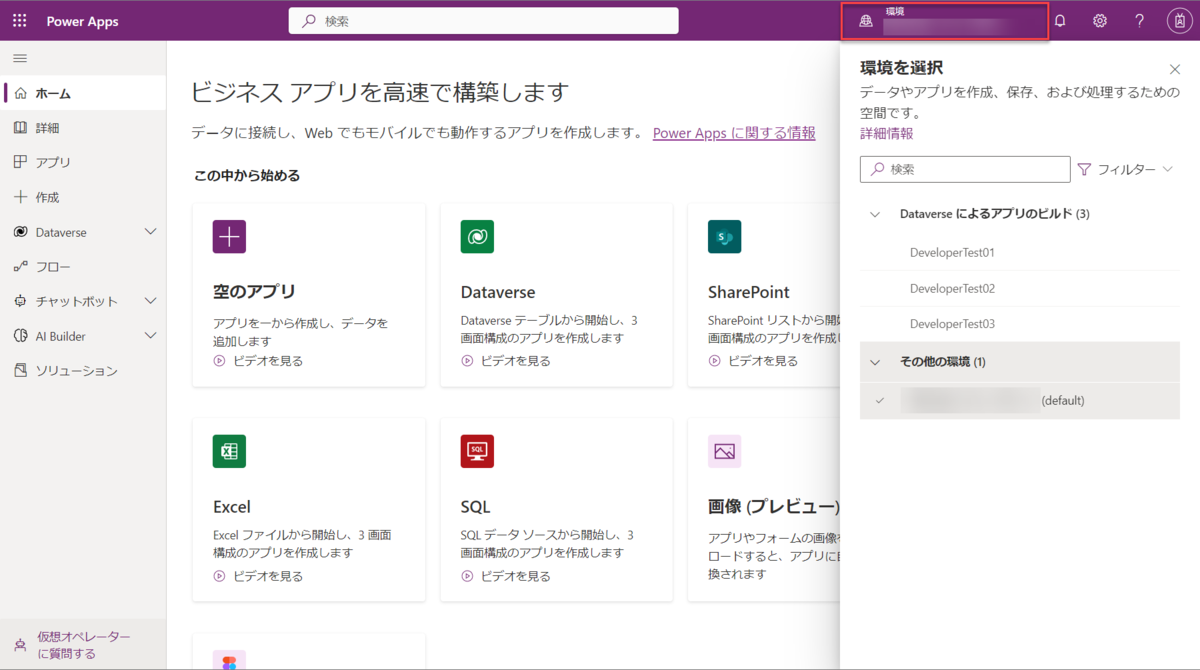Screen dimensions: 1200x670
Task: Click the notifications bell icon
Action: coord(1060,21)
